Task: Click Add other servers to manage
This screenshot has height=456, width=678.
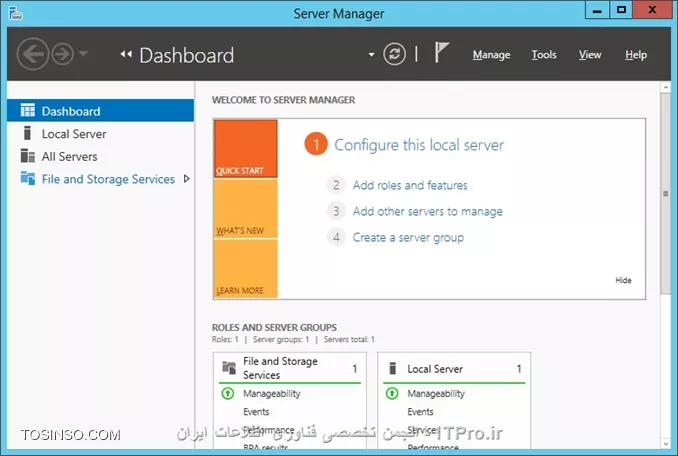Action: [428, 211]
